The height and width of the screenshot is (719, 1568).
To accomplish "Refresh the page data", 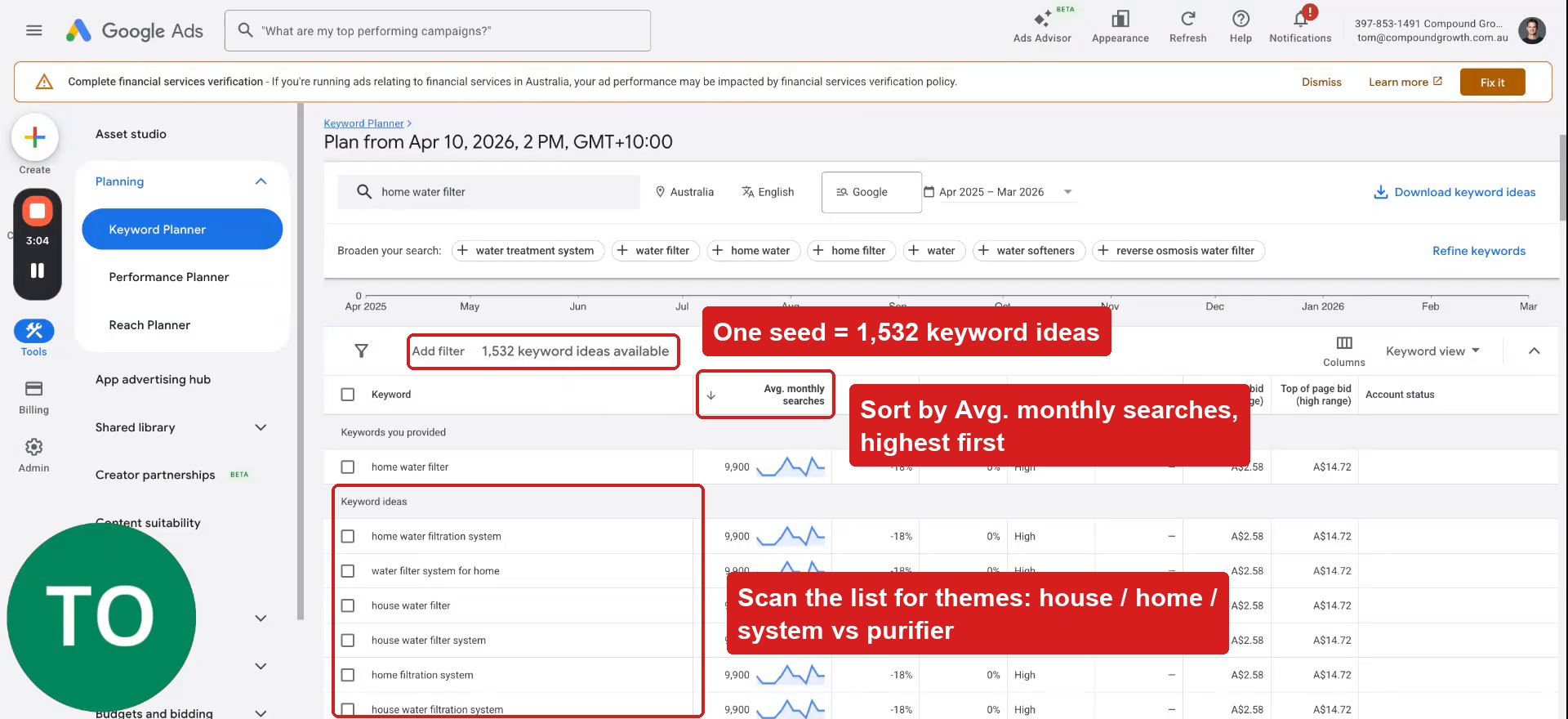I will (1187, 26).
